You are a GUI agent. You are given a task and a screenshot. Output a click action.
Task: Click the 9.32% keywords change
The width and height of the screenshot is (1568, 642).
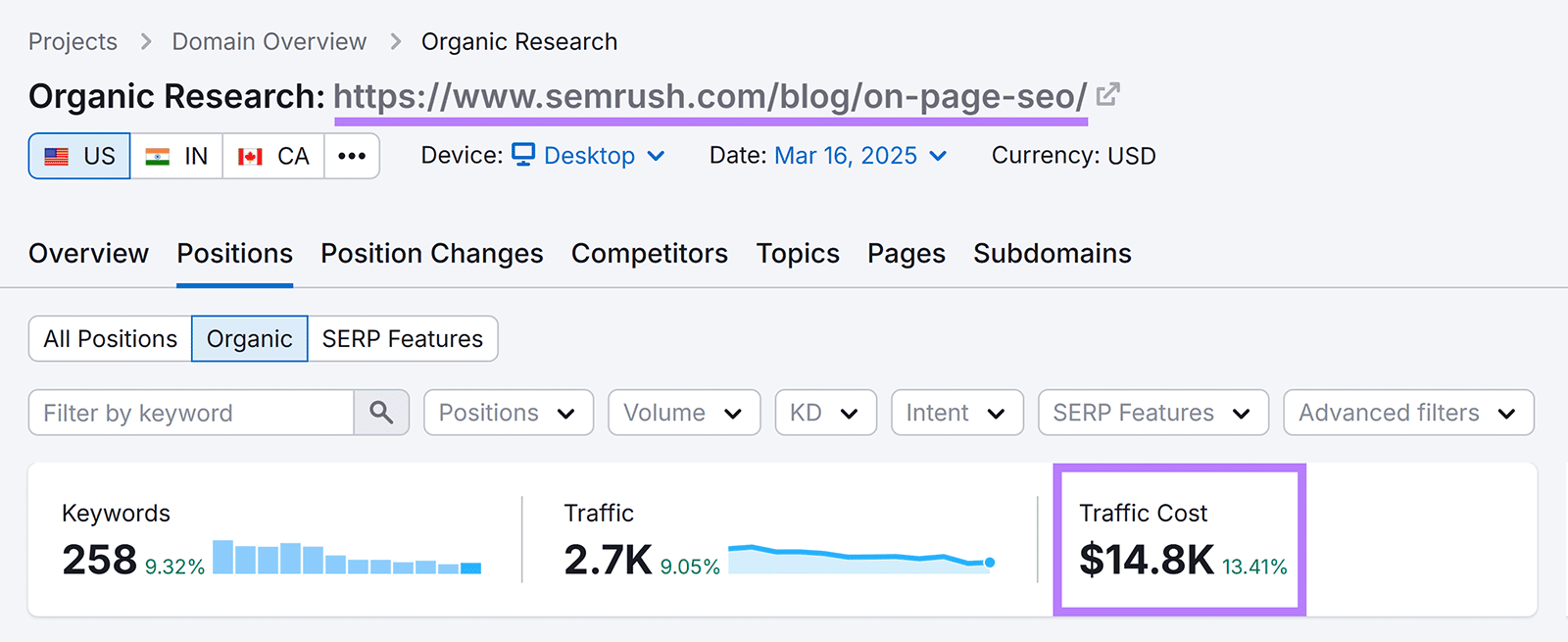click(174, 567)
